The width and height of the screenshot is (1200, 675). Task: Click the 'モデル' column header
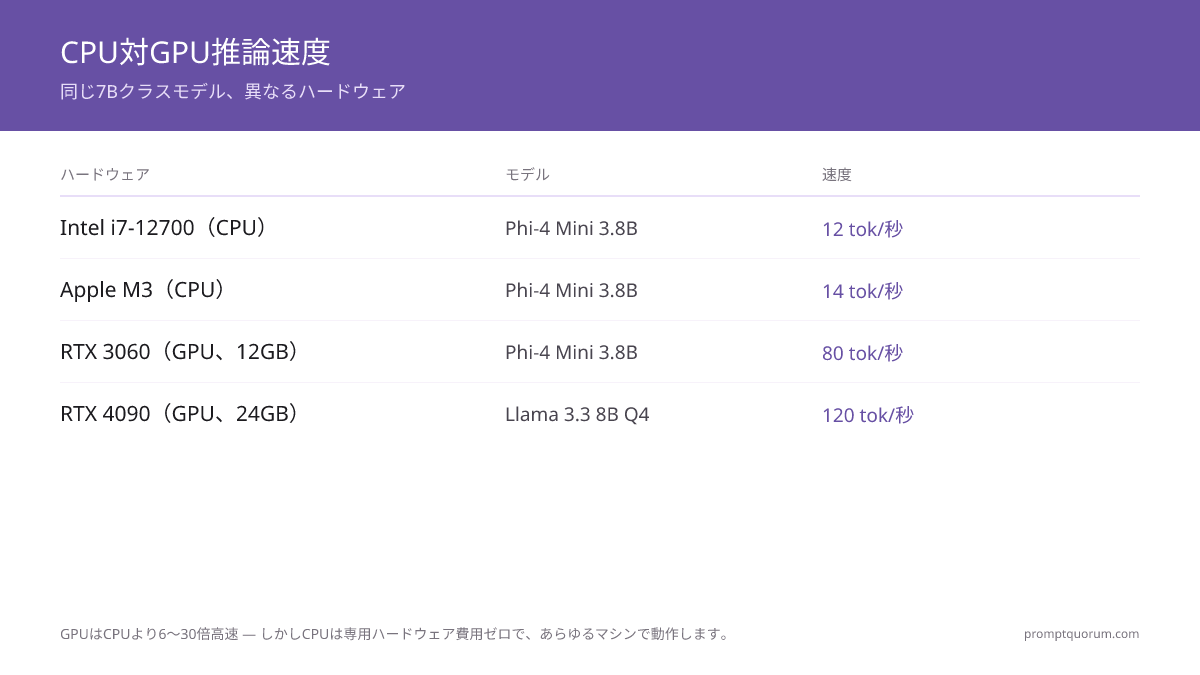pos(527,174)
